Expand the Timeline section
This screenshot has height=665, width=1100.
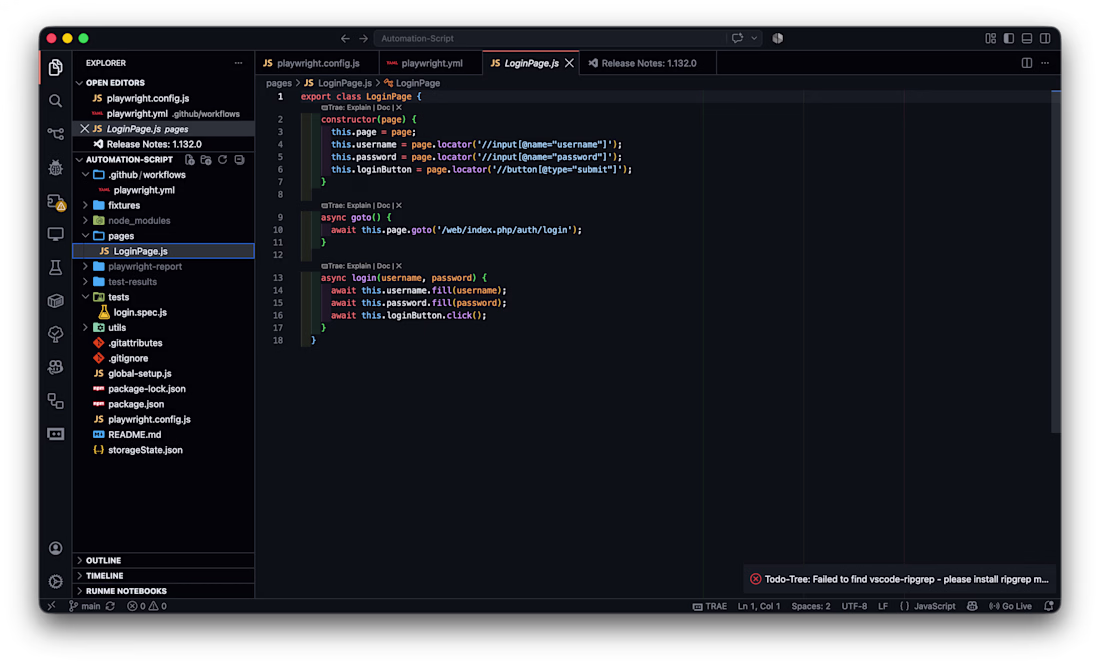pyautogui.click(x=163, y=576)
